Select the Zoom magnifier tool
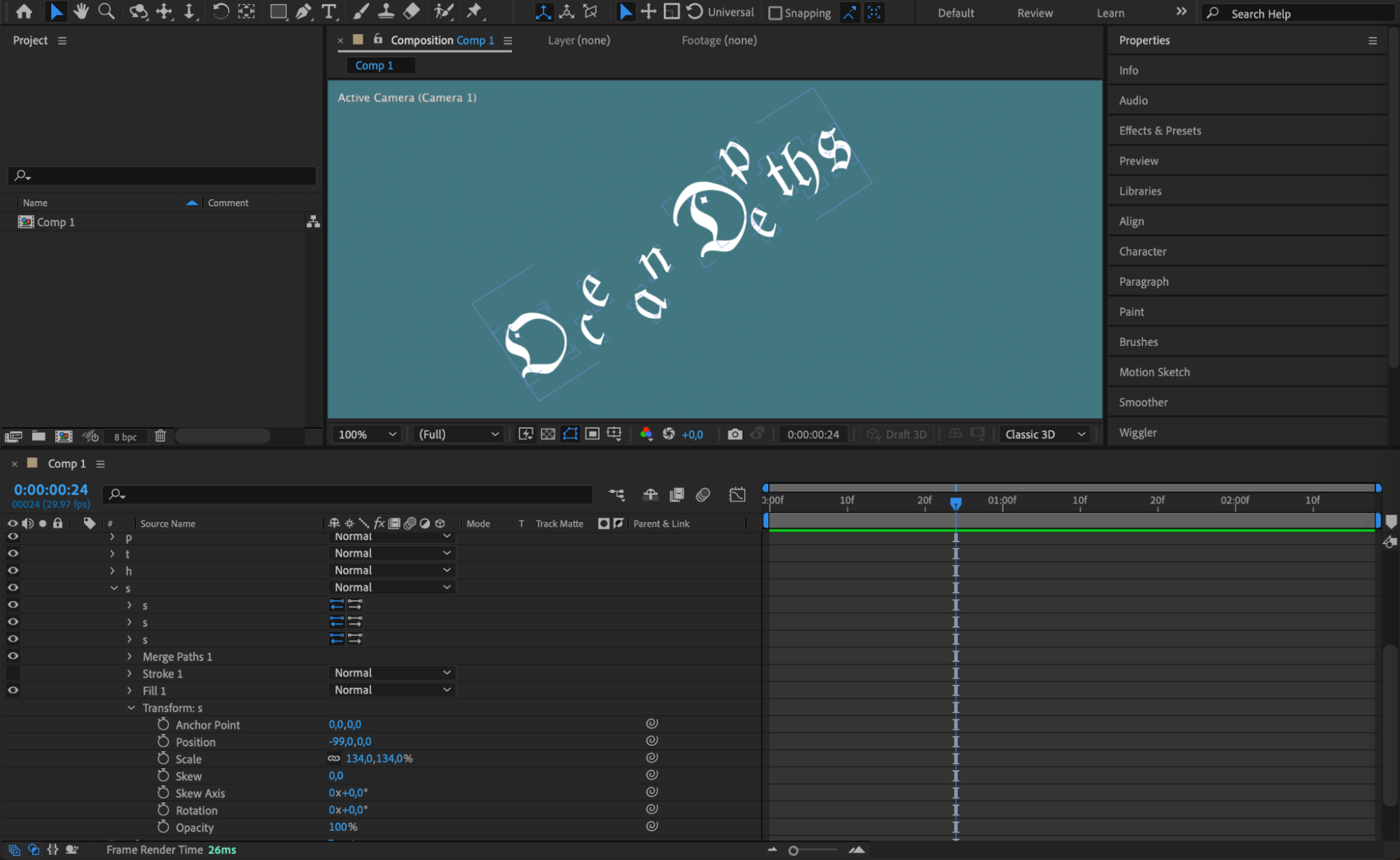Viewport: 1400px width, 860px height. pyautogui.click(x=106, y=11)
